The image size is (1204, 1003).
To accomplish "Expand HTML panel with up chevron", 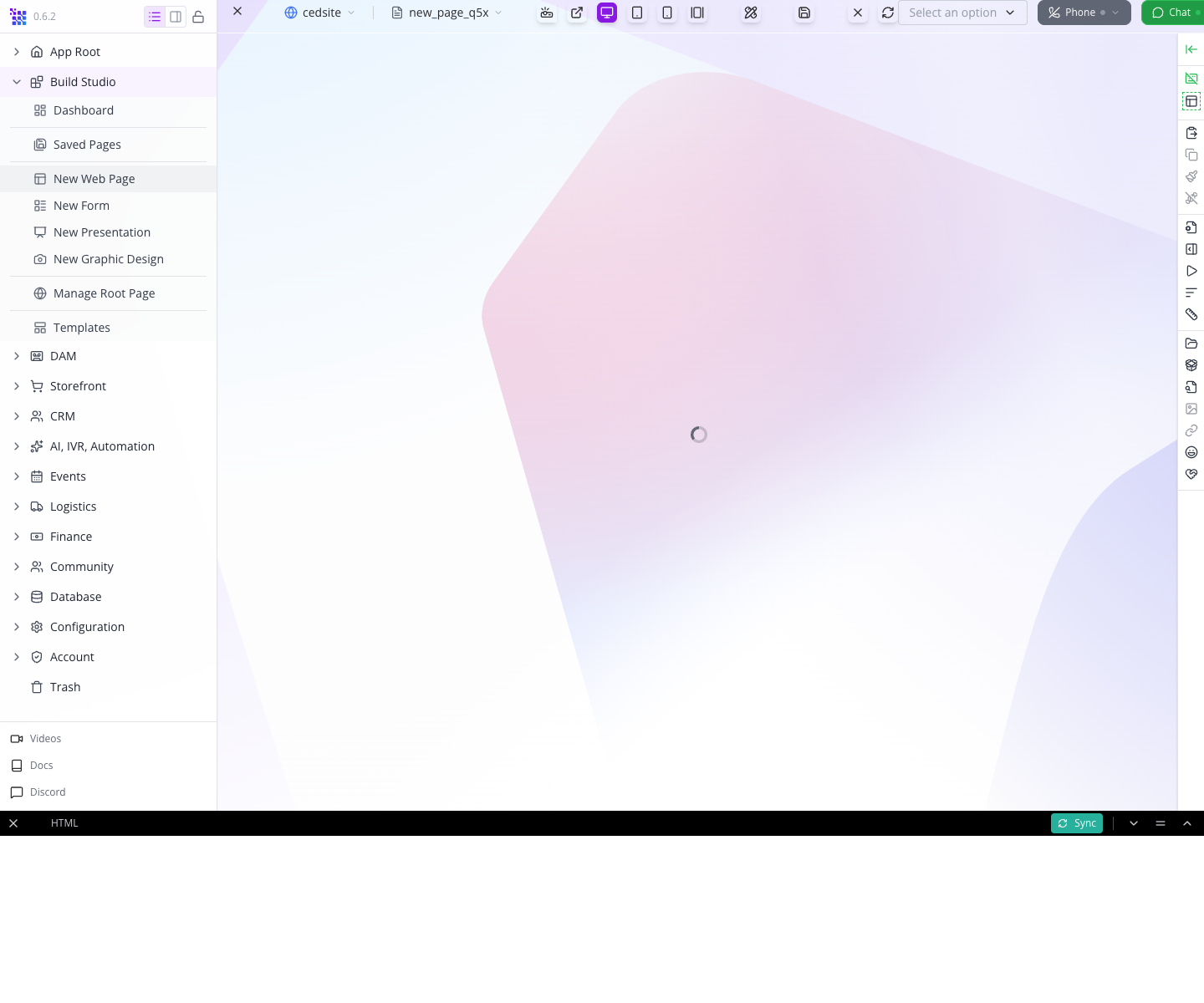I will pyautogui.click(x=1187, y=823).
